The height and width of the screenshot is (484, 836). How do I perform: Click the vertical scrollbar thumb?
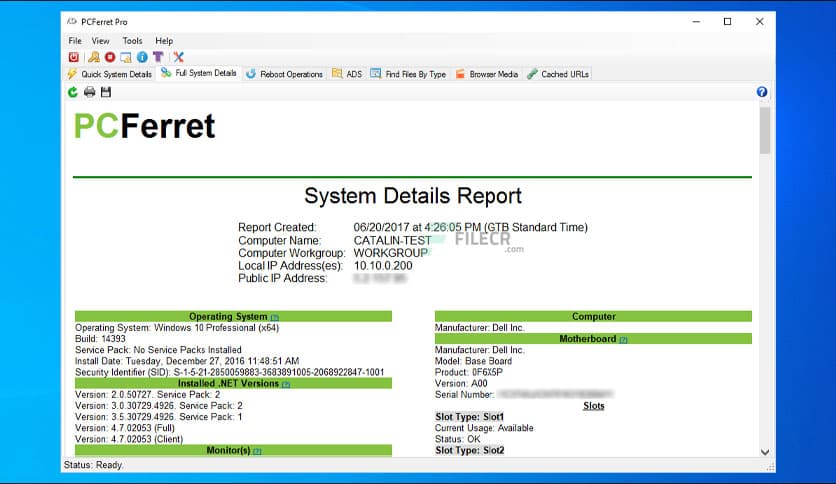pos(765,131)
